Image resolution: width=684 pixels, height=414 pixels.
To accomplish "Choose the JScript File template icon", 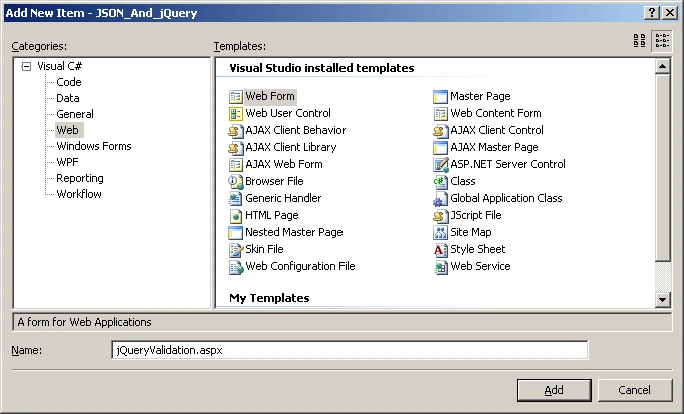I will pyautogui.click(x=440, y=216).
